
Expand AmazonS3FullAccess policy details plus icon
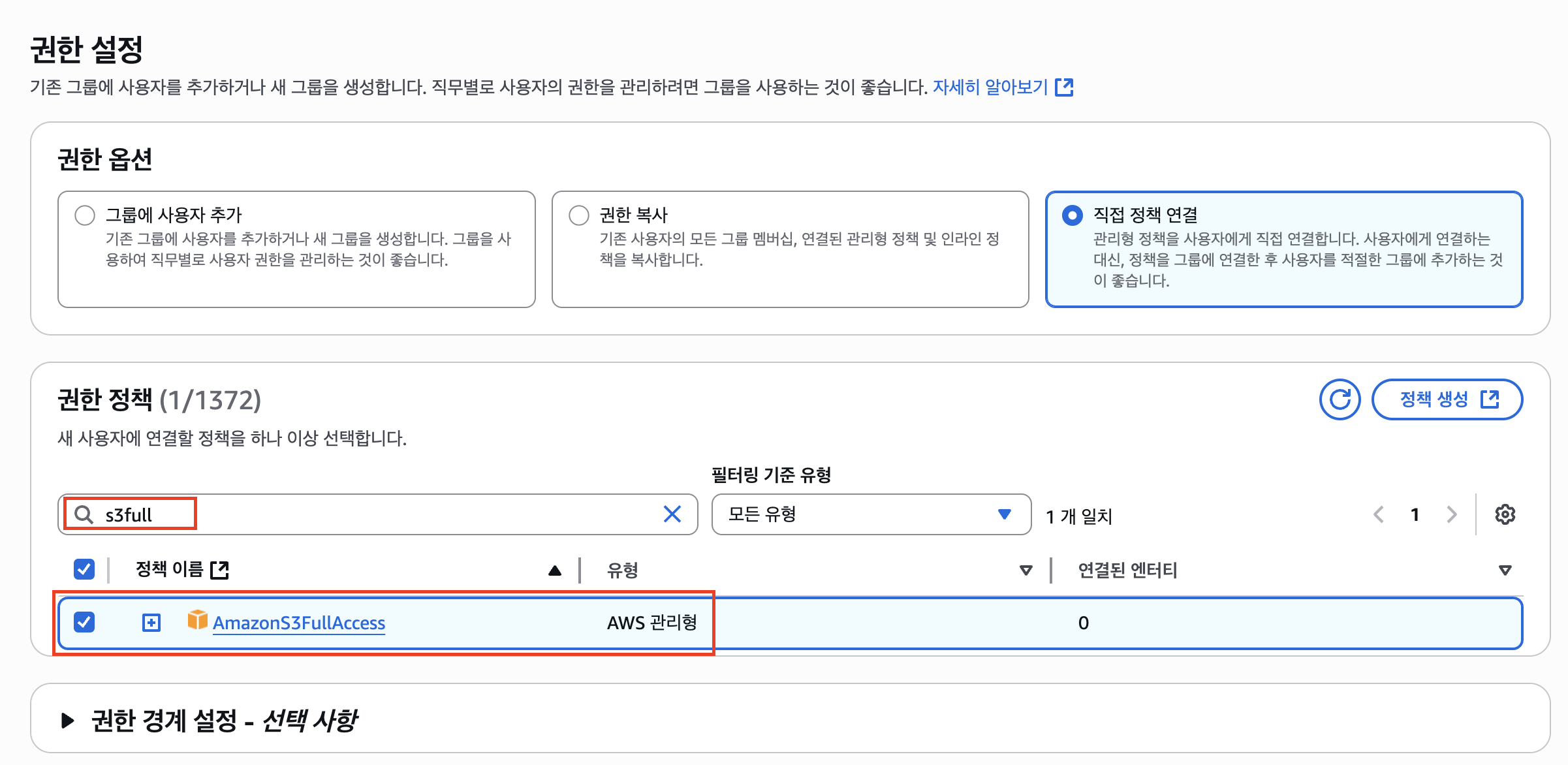[x=151, y=622]
